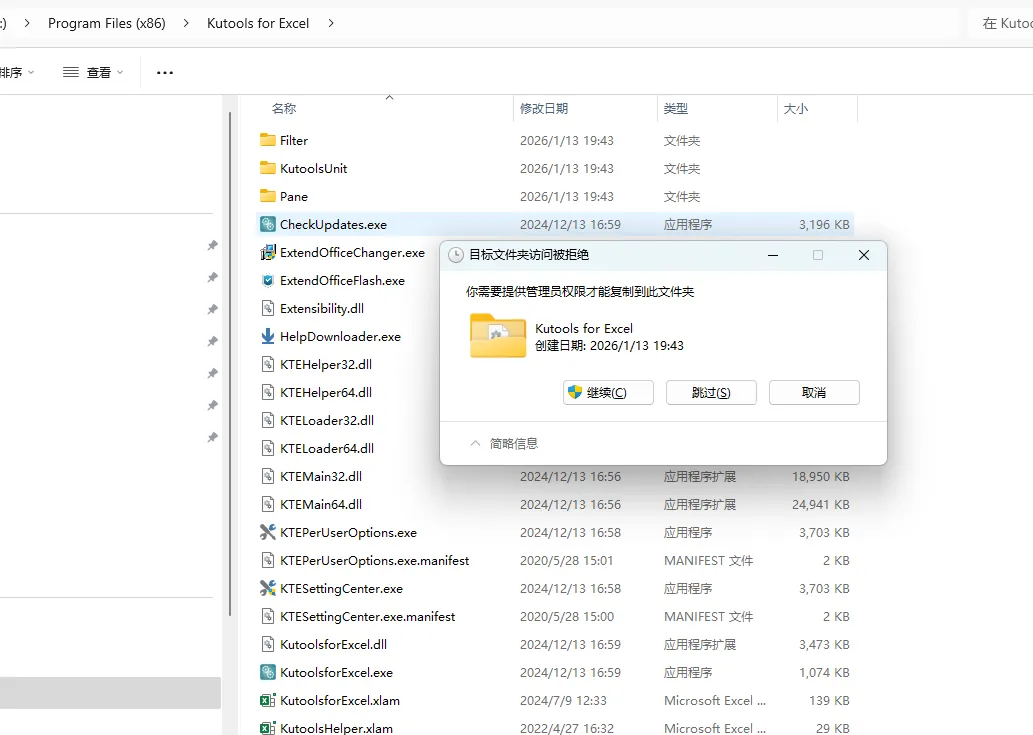Screen dimensions: 1033x735
Task: Click the KTEPerUserOptions.exe tools icon
Action: coord(267,532)
